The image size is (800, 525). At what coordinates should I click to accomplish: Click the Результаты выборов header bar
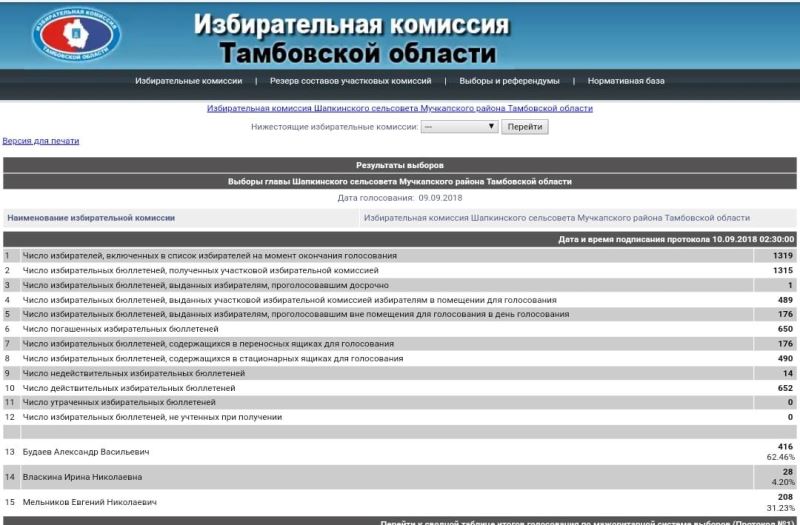tap(399, 165)
